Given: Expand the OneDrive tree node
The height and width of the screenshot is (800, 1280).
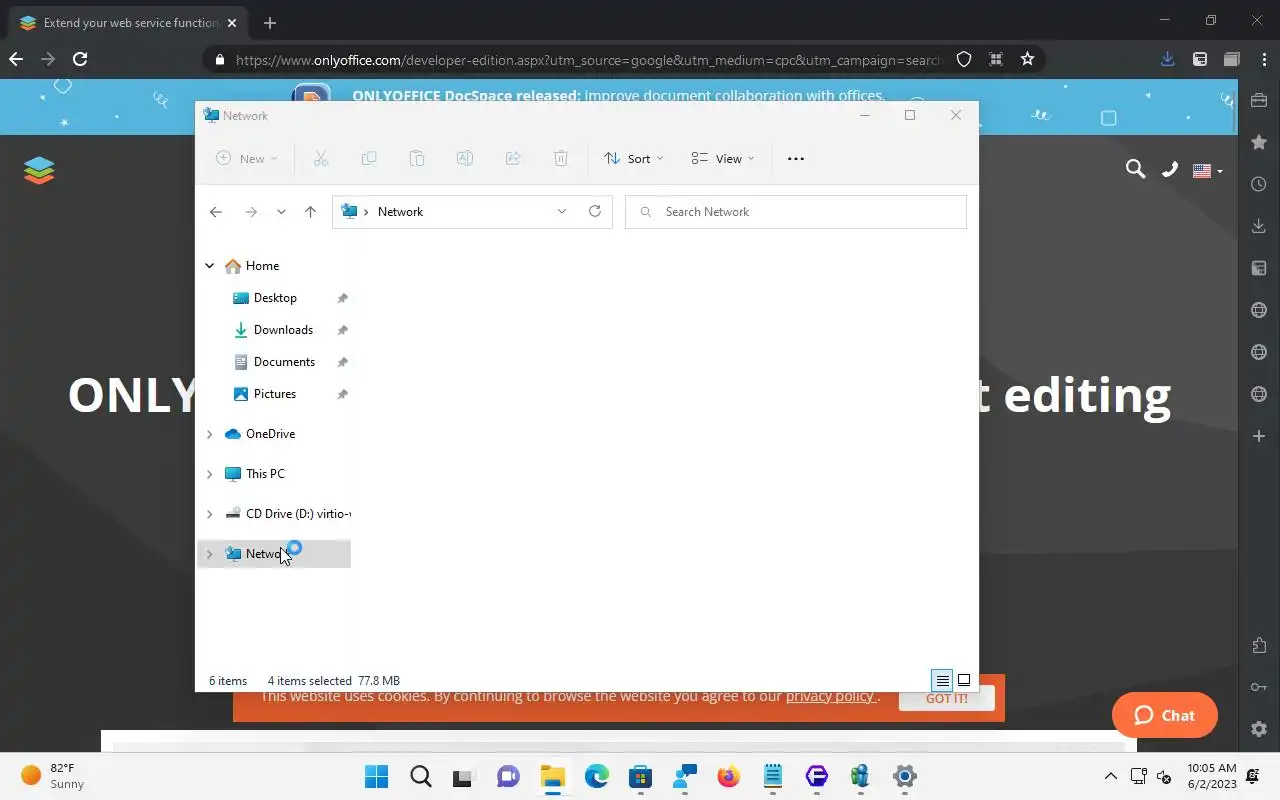Looking at the screenshot, I should tap(209, 434).
